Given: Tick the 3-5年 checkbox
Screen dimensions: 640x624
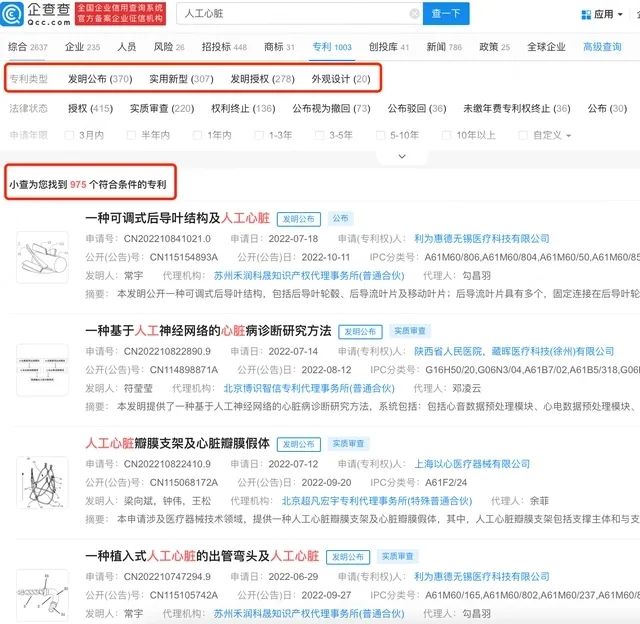Looking at the screenshot, I should [319, 135].
